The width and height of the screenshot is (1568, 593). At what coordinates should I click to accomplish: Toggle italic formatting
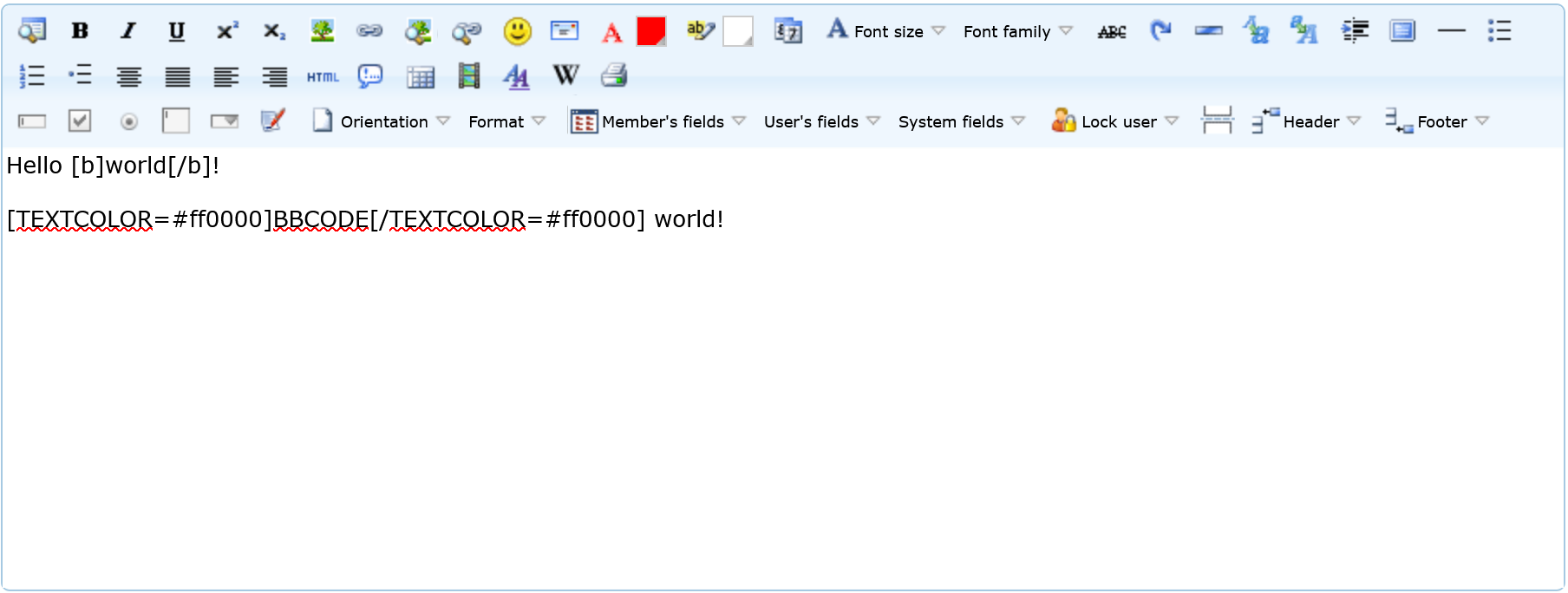click(128, 31)
